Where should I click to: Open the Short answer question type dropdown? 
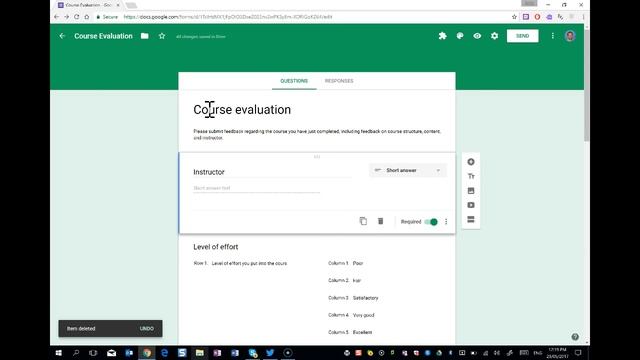tap(408, 170)
